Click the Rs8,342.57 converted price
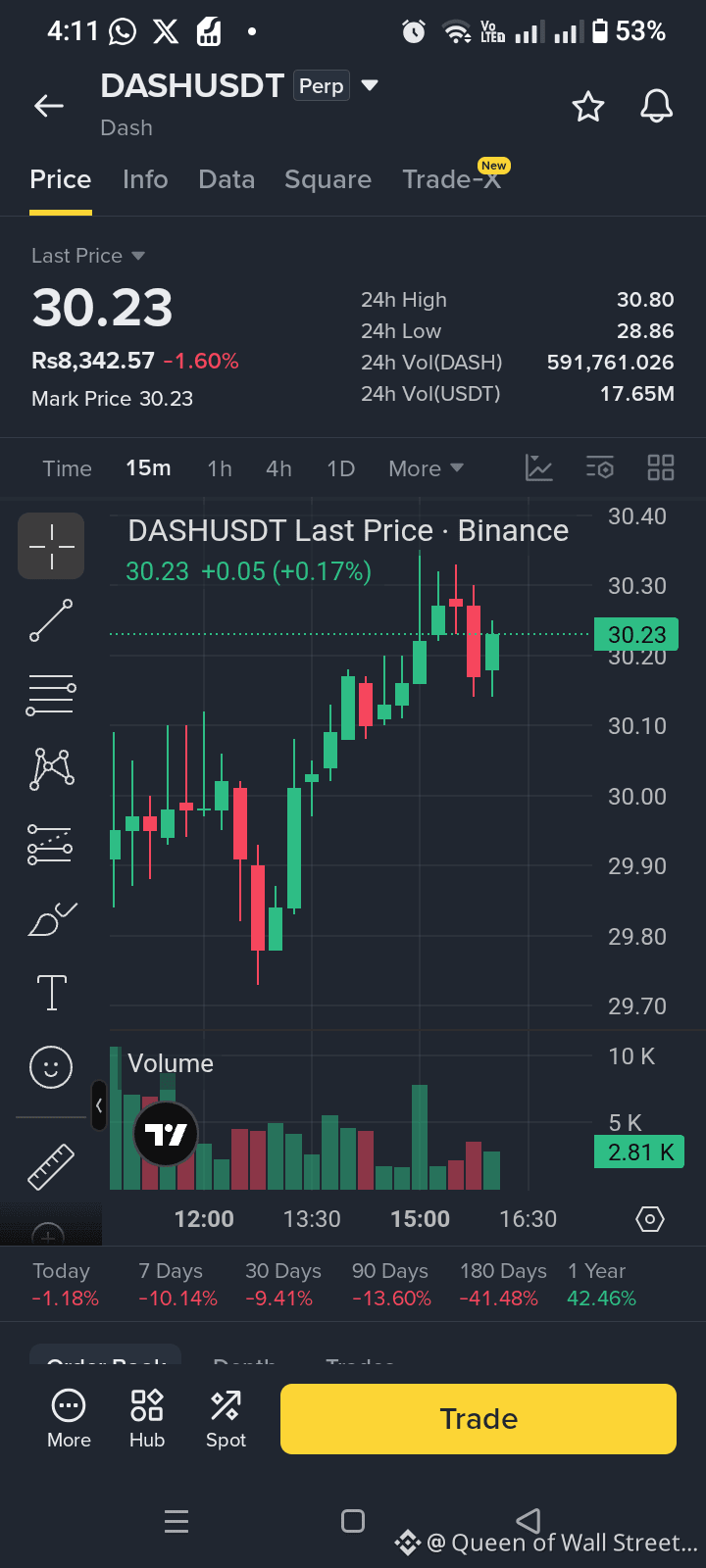 pos(93,361)
